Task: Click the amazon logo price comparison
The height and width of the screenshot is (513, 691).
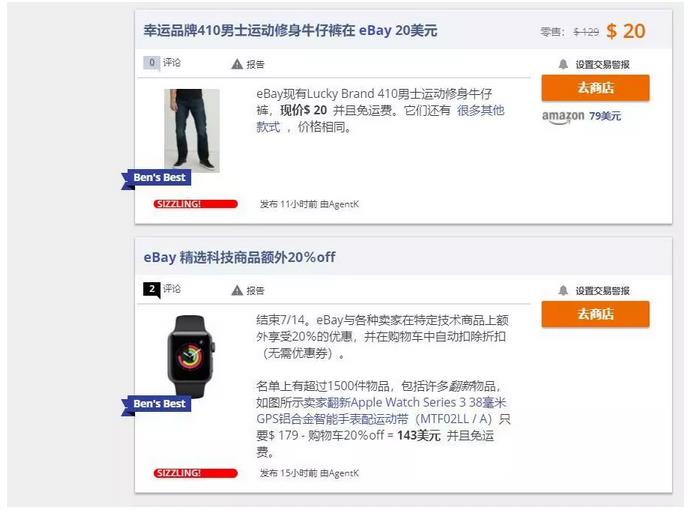Action: click(563, 117)
